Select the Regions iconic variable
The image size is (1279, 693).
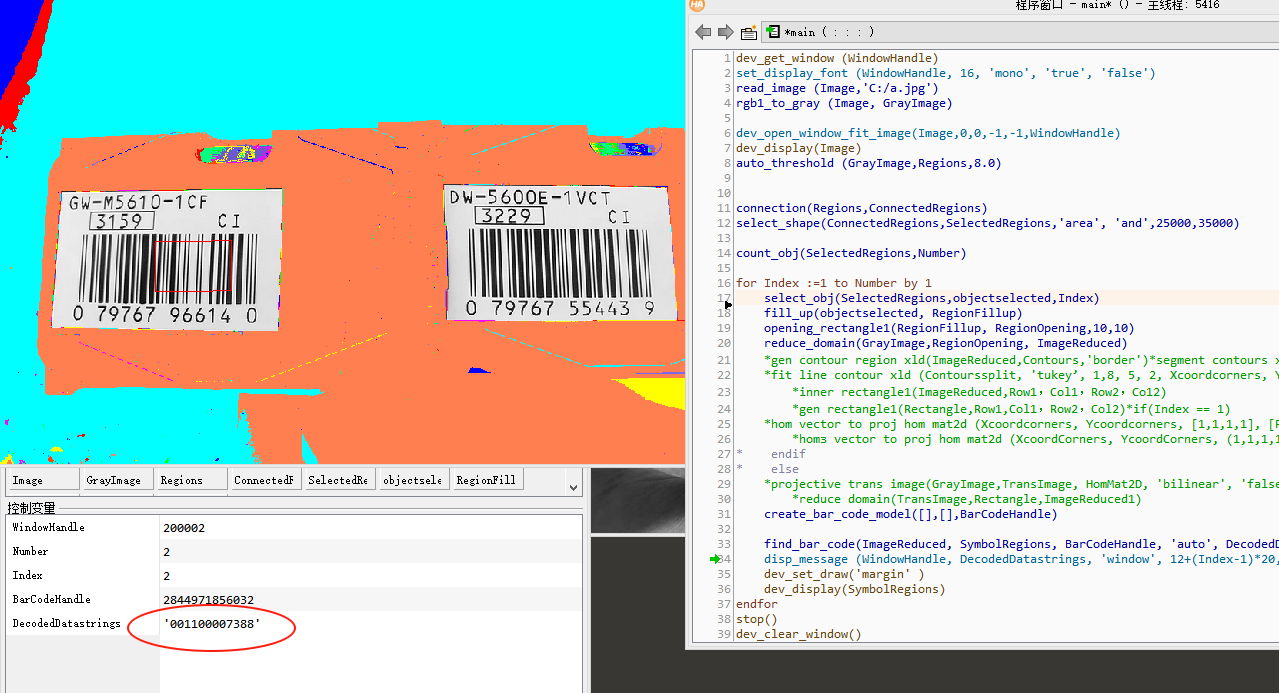click(x=190, y=480)
